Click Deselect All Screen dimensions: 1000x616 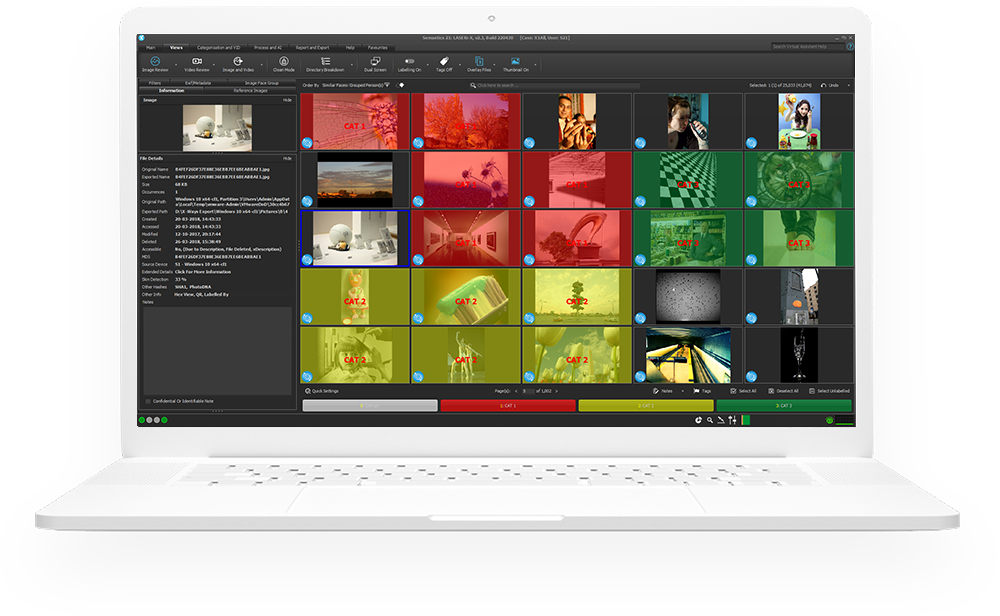tap(784, 391)
